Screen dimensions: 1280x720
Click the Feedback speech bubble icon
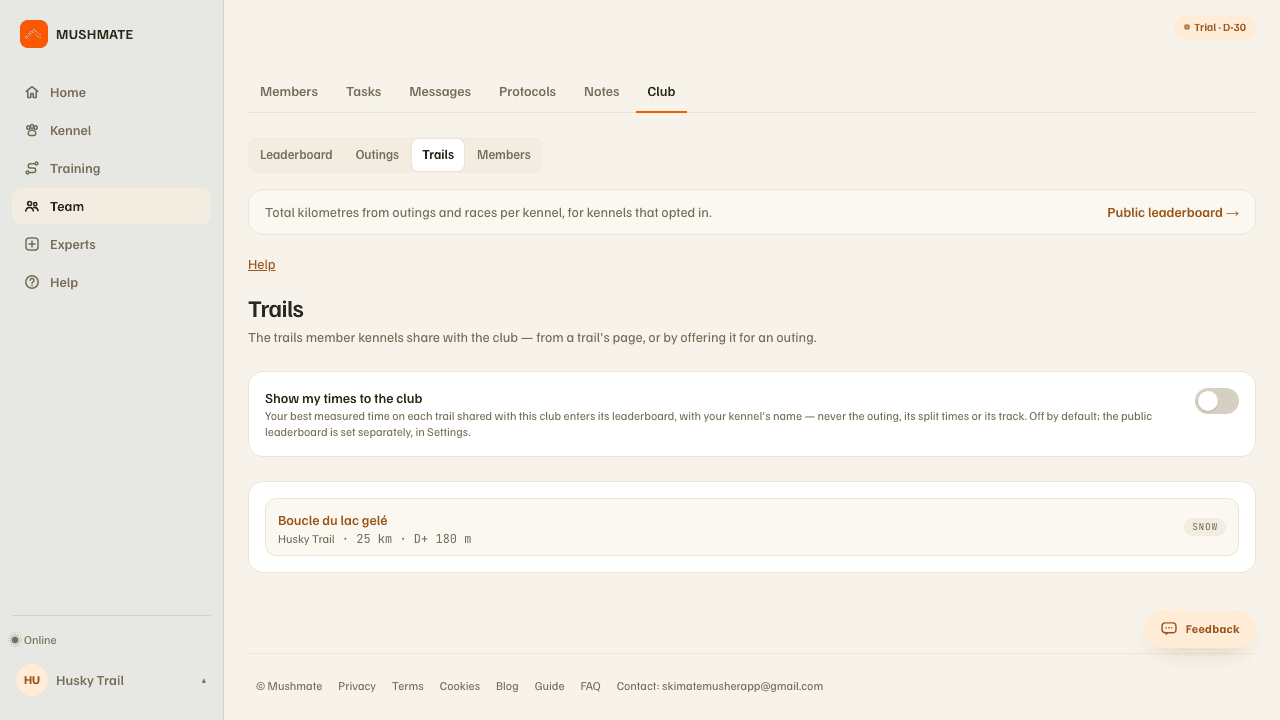click(1168, 629)
